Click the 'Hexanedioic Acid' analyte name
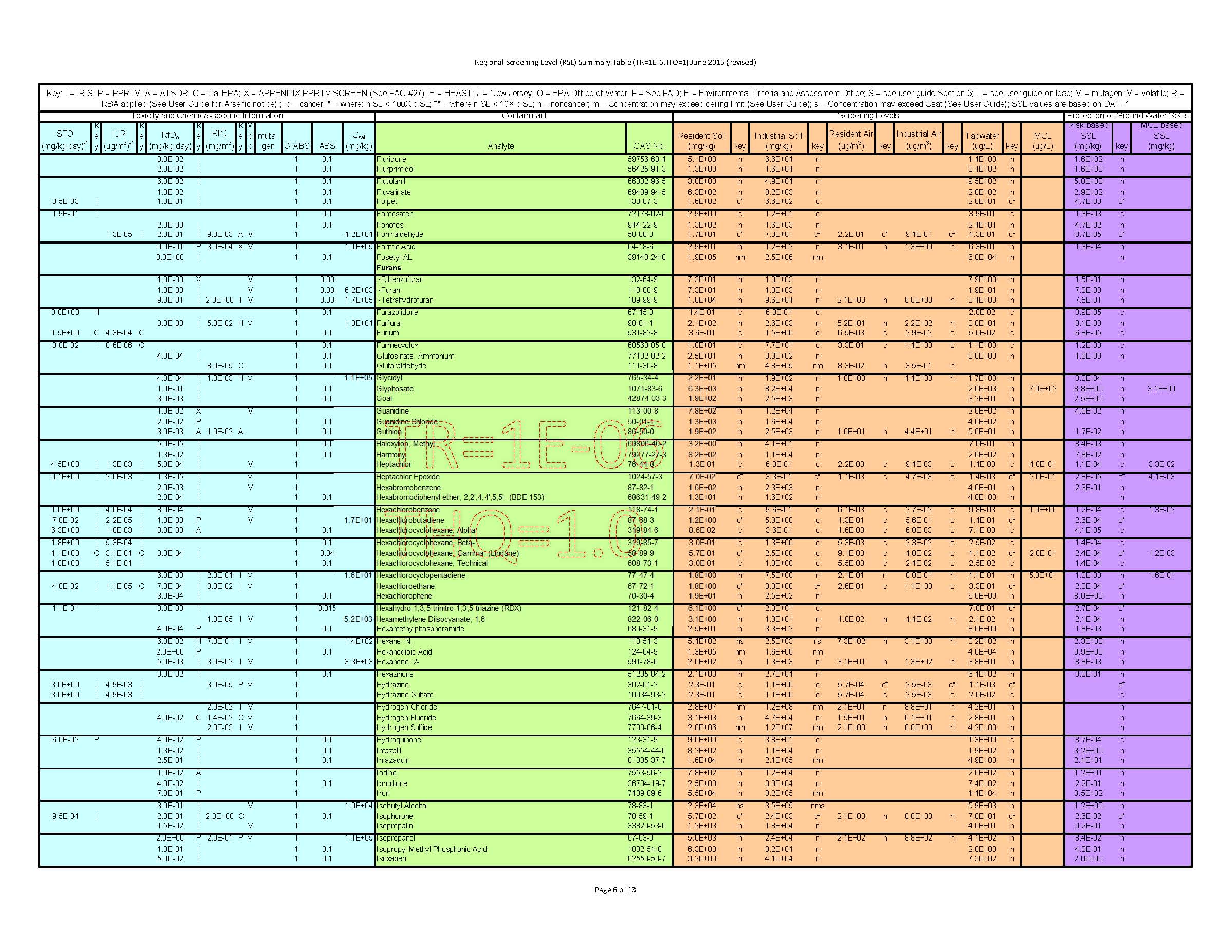Viewport: 1232px width, 952px height. pyautogui.click(x=404, y=652)
